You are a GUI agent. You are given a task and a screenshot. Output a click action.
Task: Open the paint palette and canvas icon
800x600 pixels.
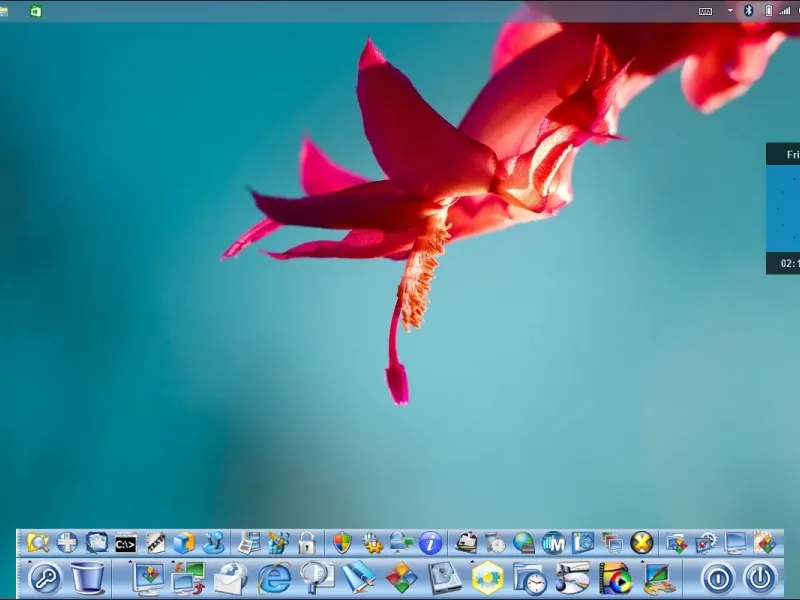(658, 579)
